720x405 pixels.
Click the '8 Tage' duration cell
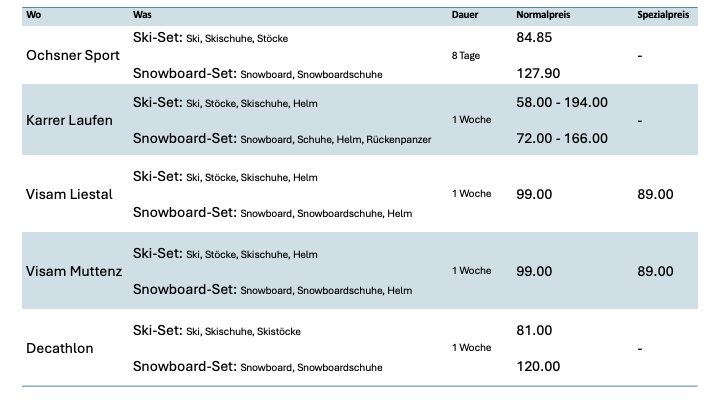(466, 56)
